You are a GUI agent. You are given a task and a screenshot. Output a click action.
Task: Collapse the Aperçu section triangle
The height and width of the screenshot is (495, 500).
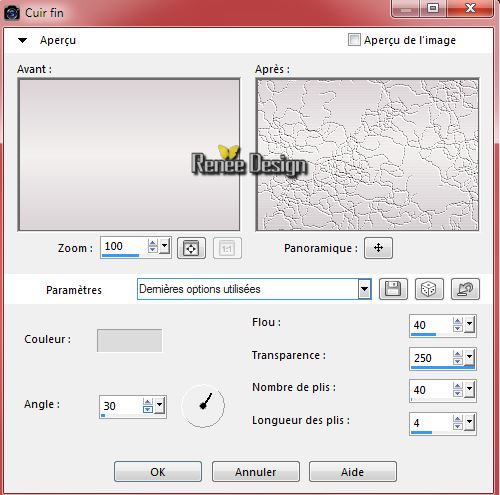coord(23,40)
